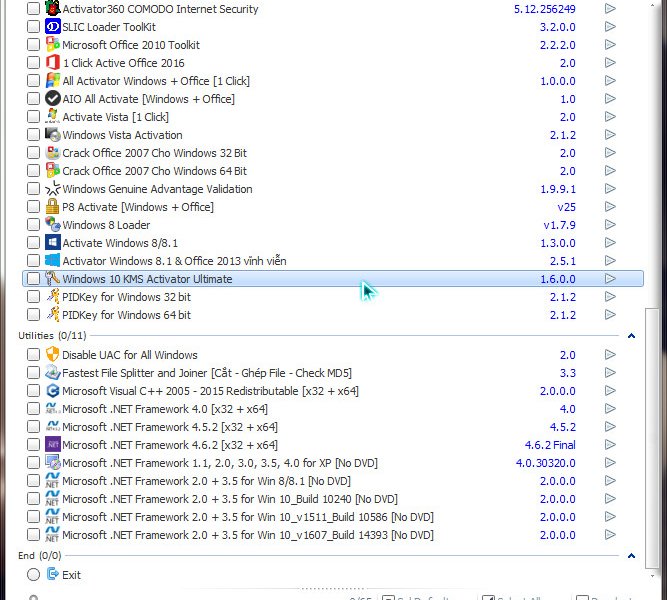Click the scrollbar down arrow
The image size is (667, 600).
[652, 576]
